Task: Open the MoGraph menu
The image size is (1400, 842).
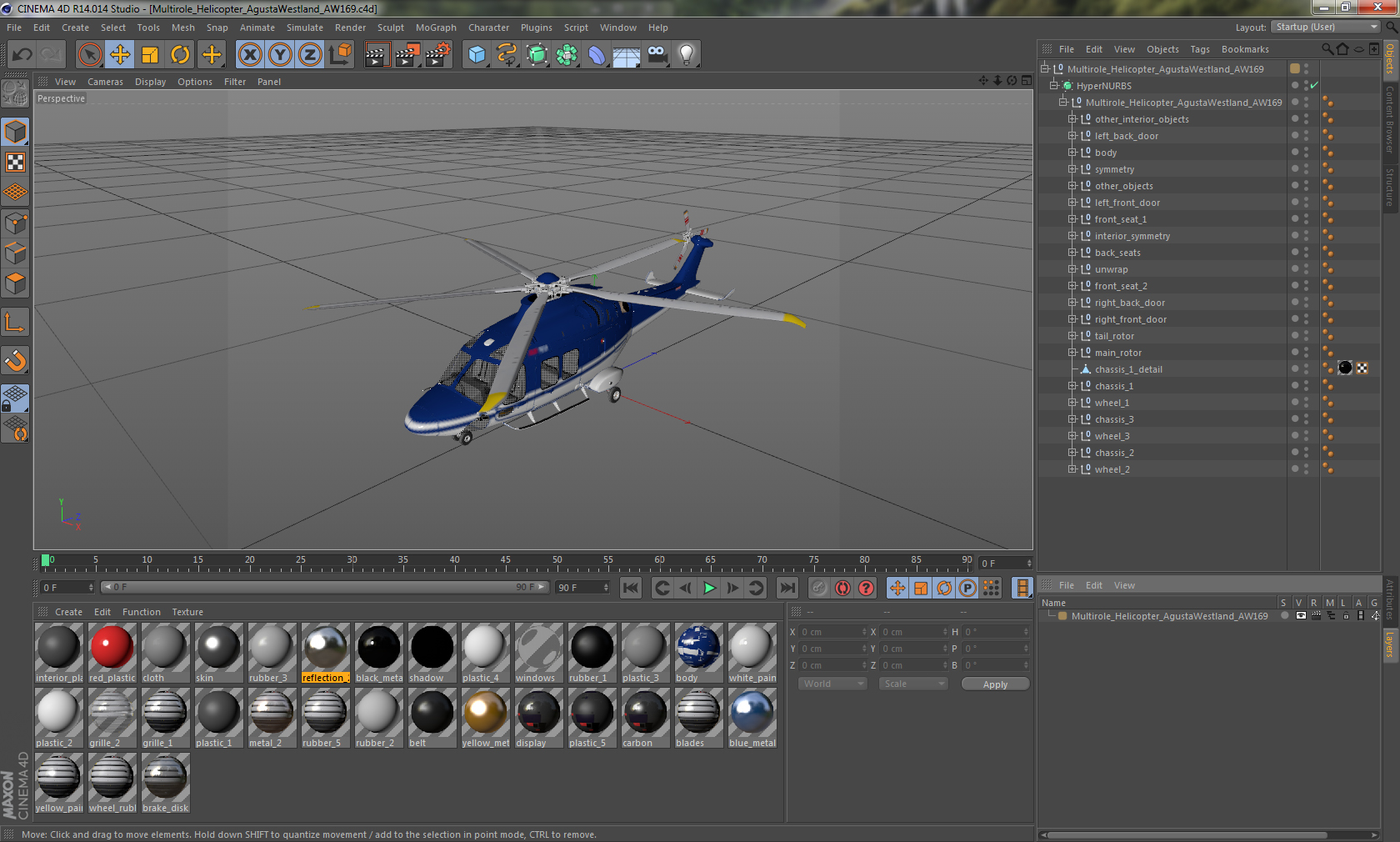Action: [436, 28]
